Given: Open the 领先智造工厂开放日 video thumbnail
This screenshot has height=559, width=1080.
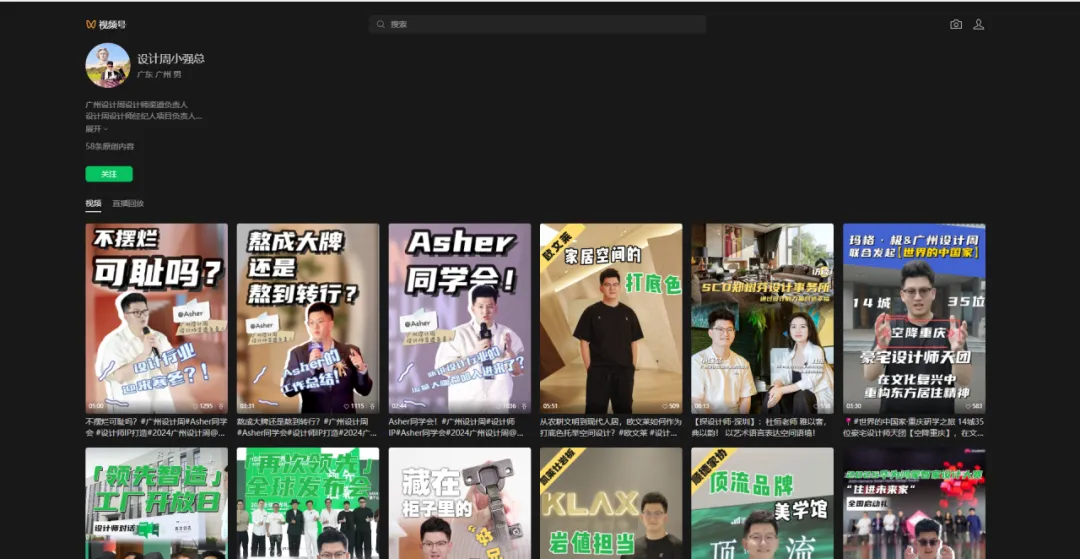Looking at the screenshot, I should [156, 503].
